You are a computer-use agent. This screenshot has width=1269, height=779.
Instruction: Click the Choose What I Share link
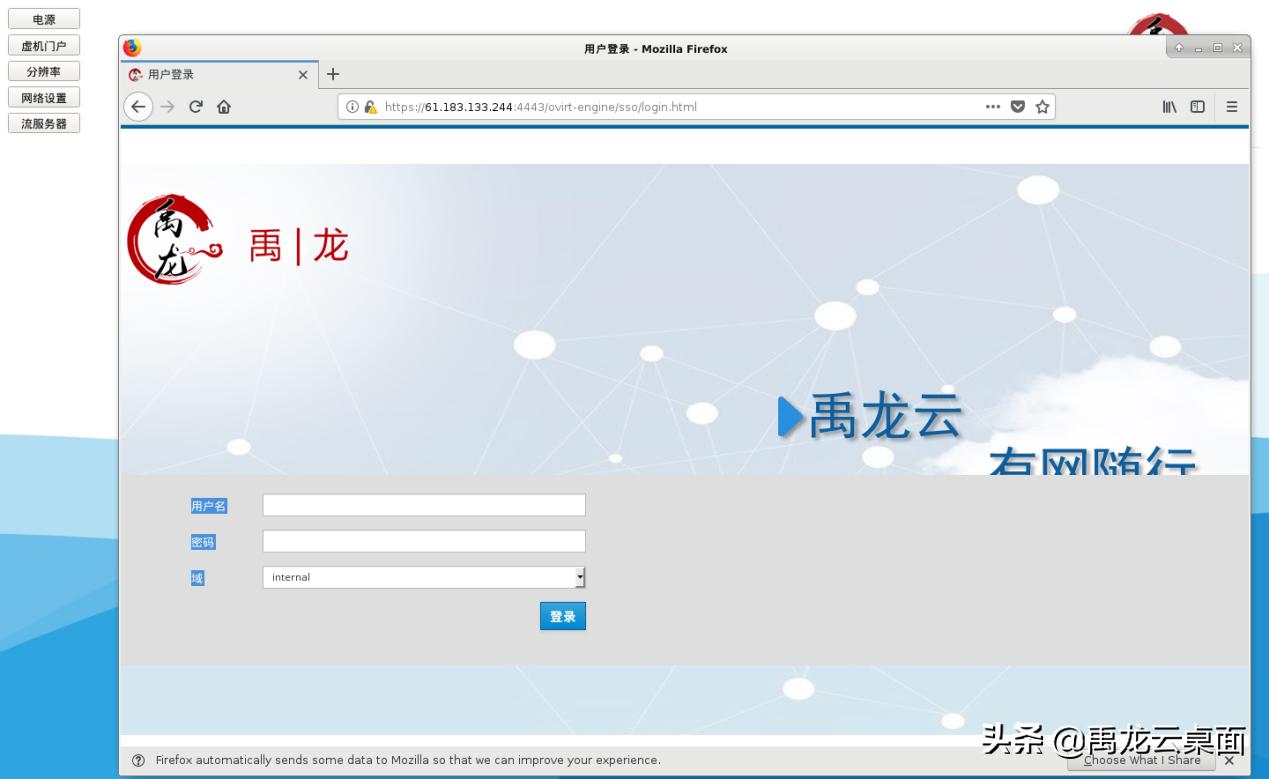[x=1141, y=760]
